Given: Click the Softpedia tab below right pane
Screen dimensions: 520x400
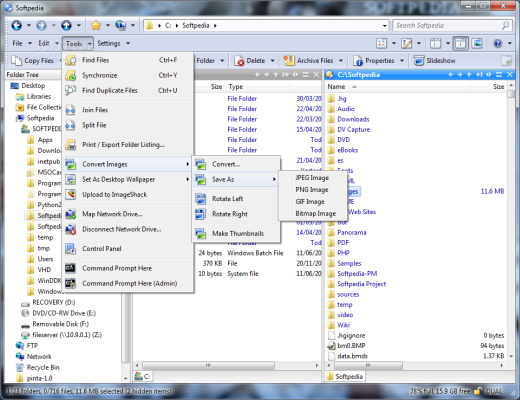Looking at the screenshot, I should 345,377.
